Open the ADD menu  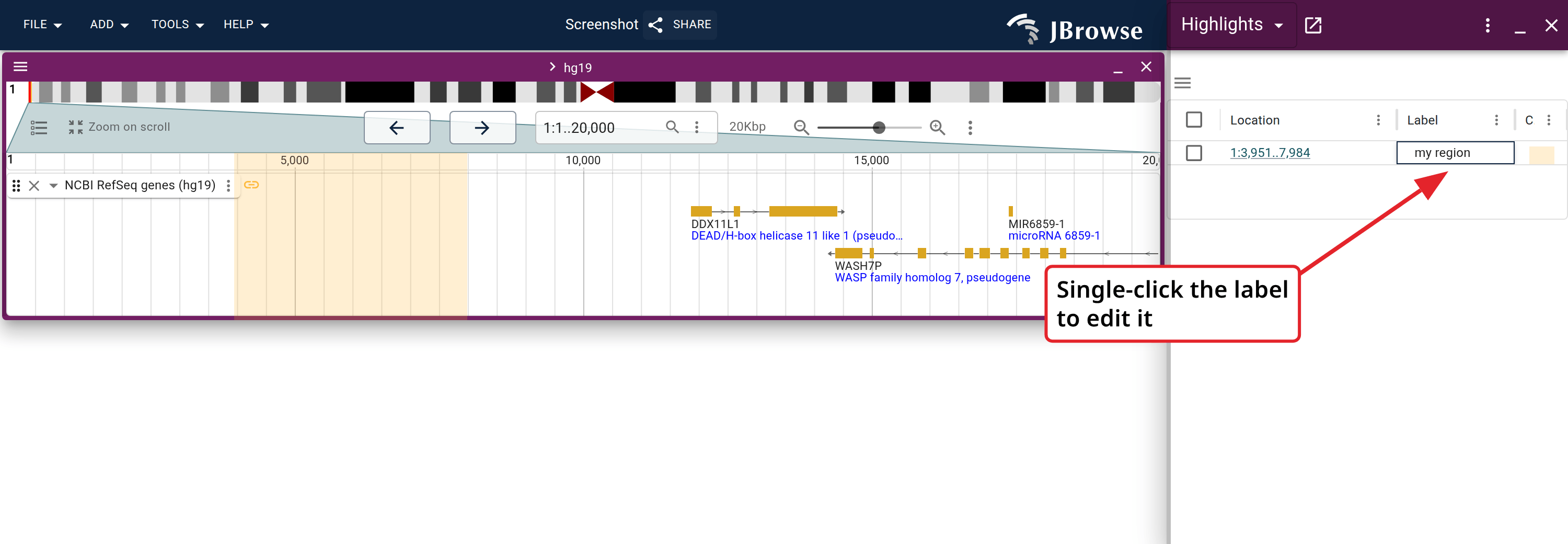tap(109, 25)
